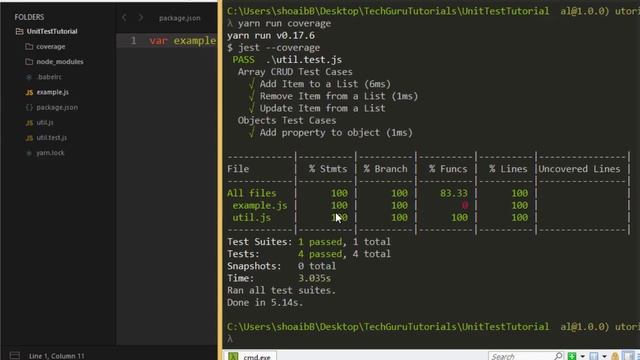640x360 pixels.
Task: Click the node_modules folder icon
Action: coord(29,62)
